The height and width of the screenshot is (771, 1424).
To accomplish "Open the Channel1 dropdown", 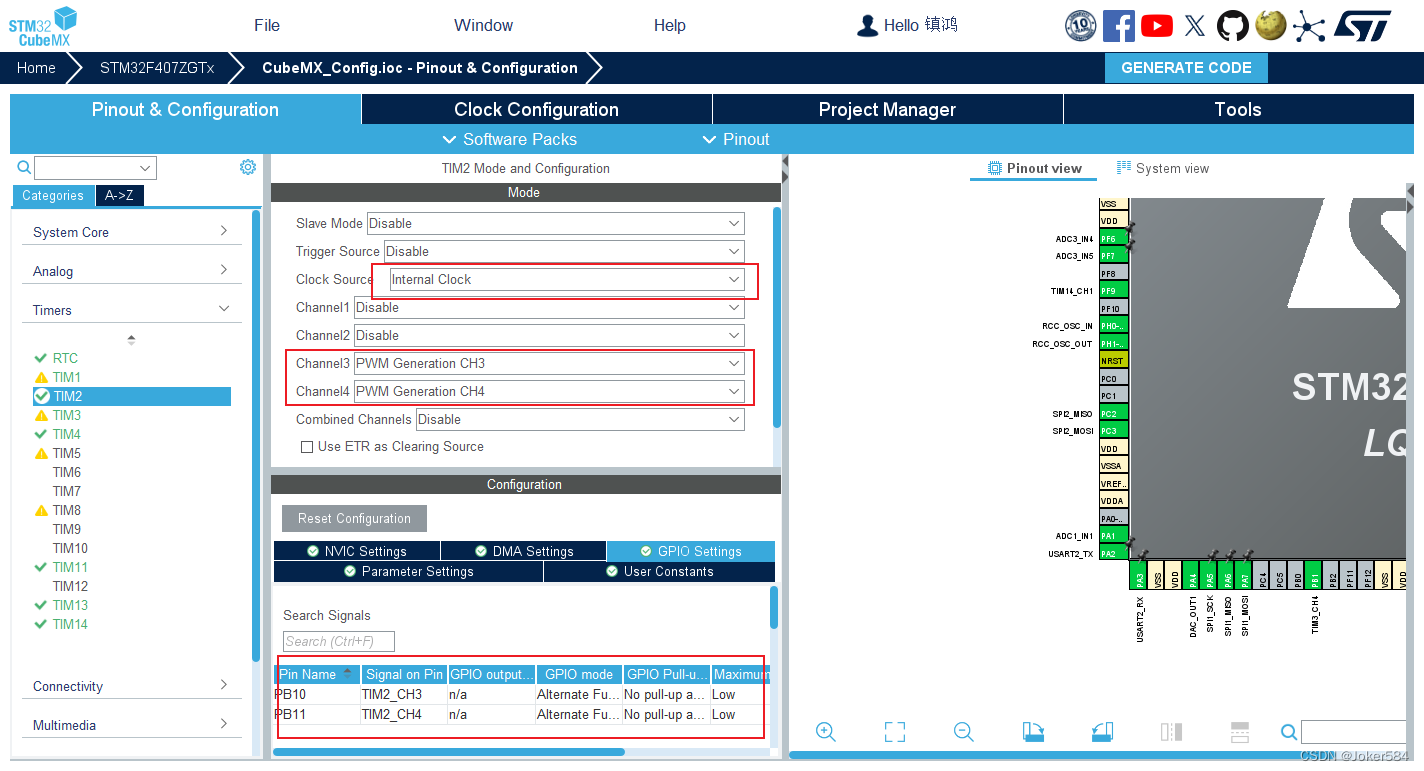I will pyautogui.click(x=549, y=307).
